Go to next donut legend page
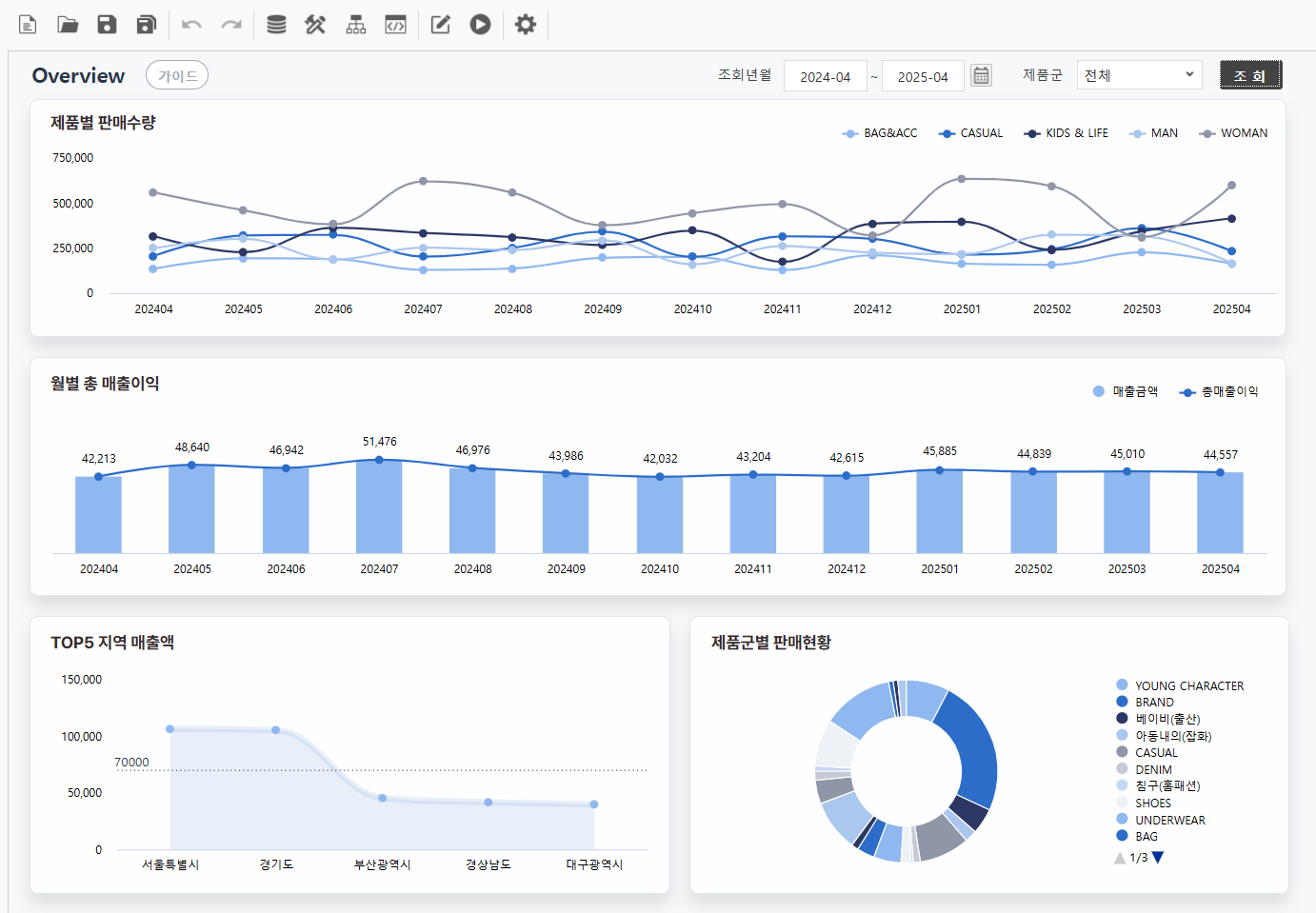The height and width of the screenshot is (913, 1316). [x=1158, y=858]
